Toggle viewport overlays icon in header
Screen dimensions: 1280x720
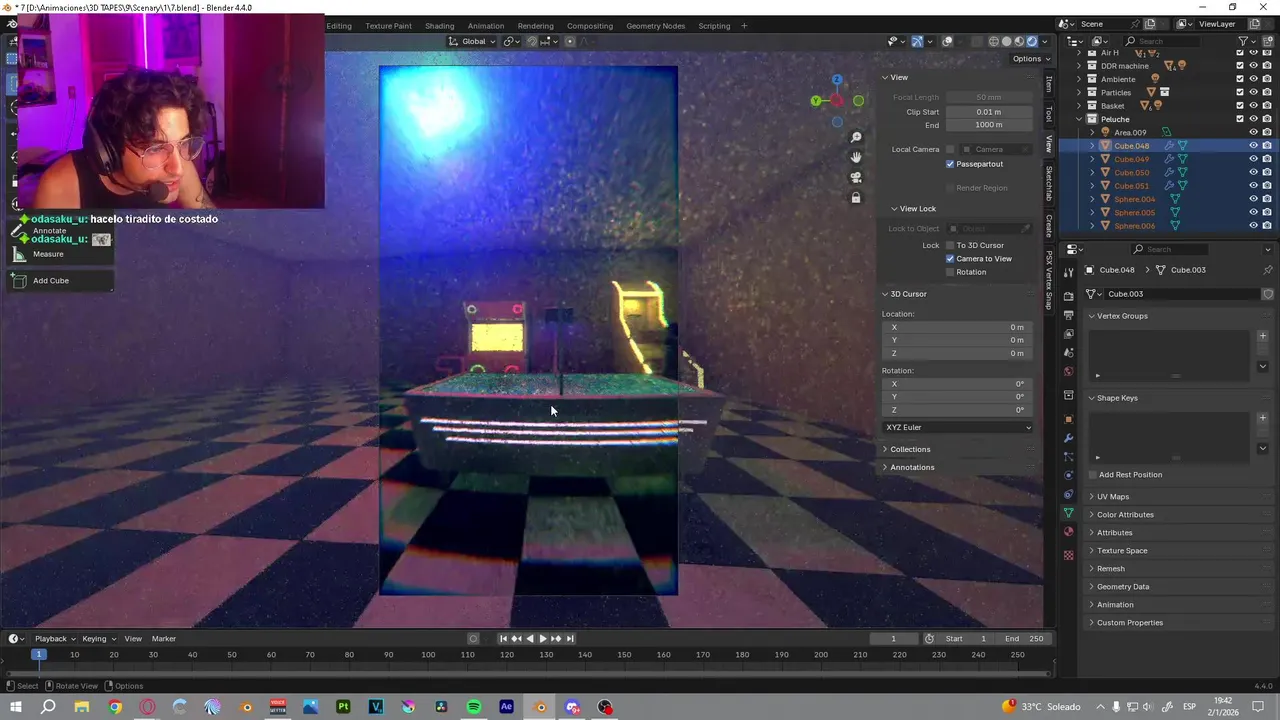947,41
